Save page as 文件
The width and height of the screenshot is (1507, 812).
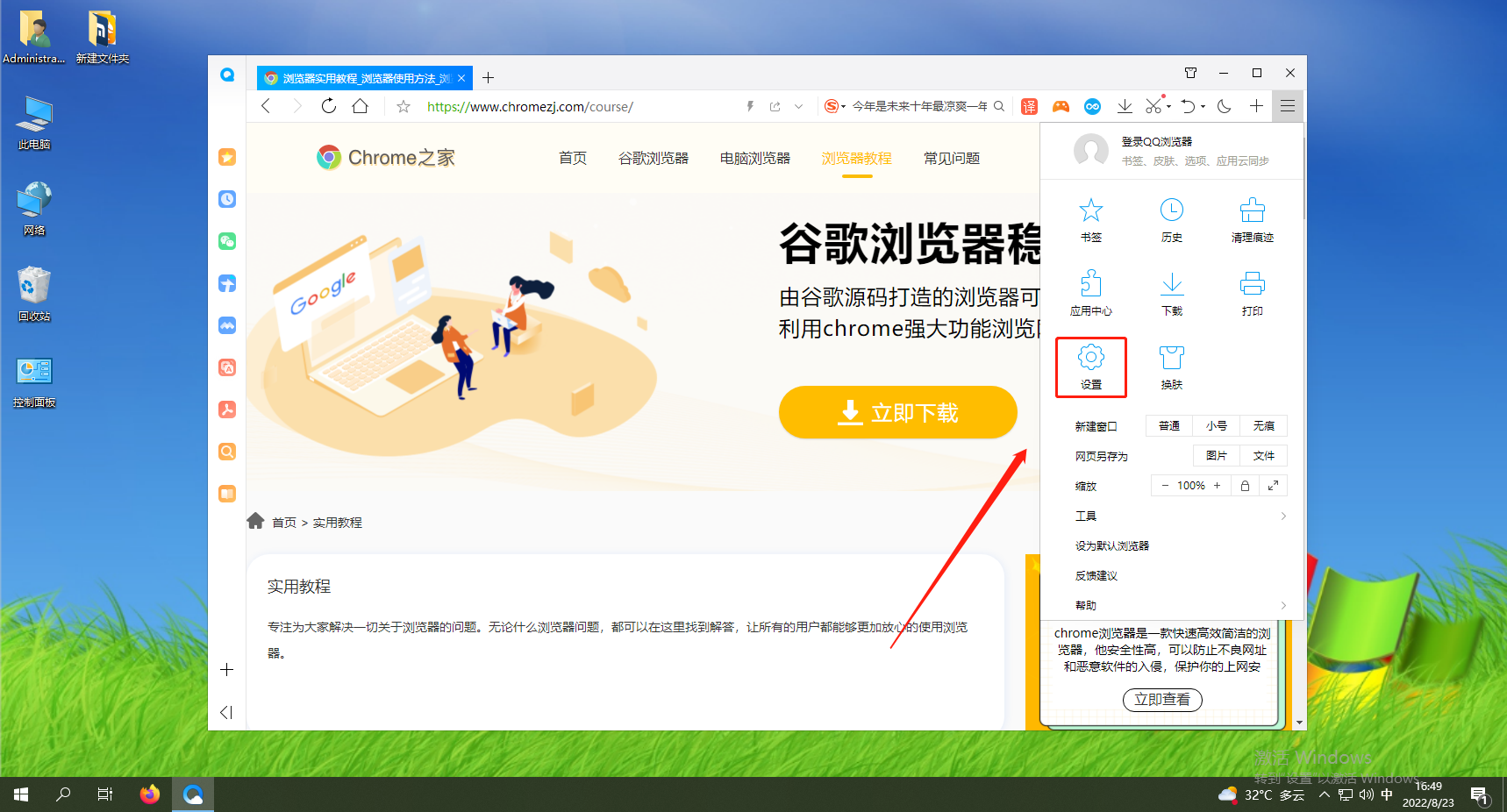coord(1263,456)
